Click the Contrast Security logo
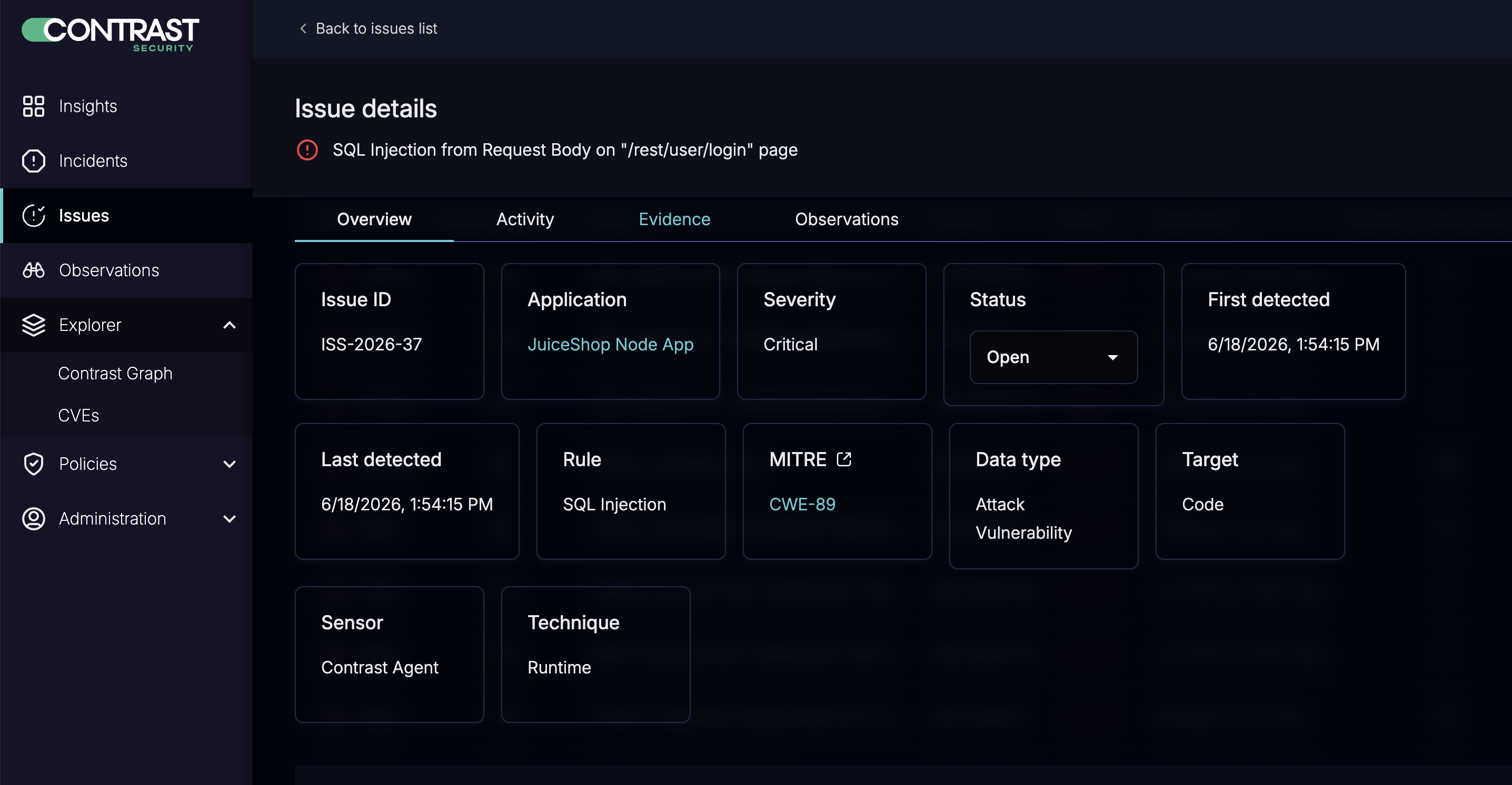1512x785 pixels. [111, 34]
